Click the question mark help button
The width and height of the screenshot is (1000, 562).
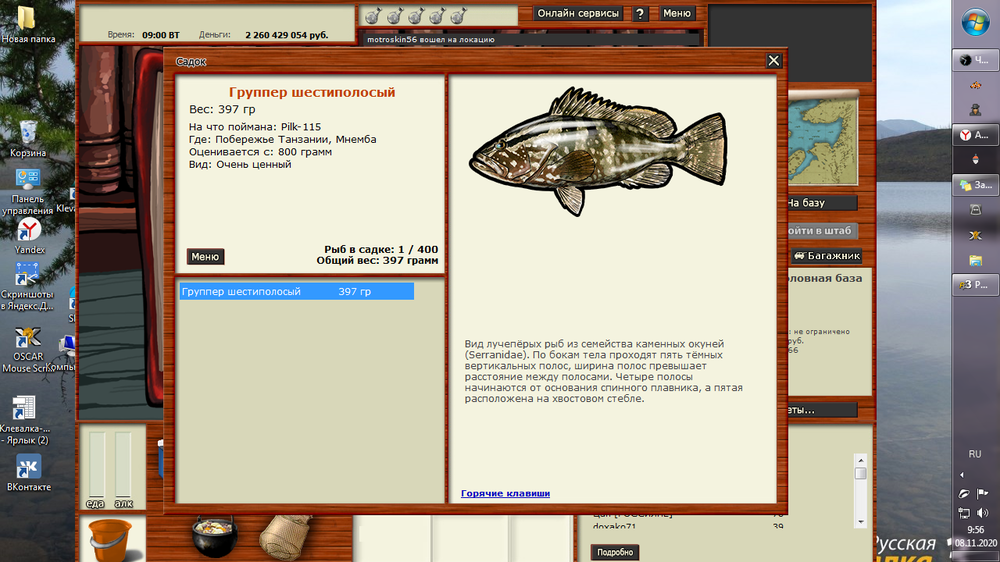pos(640,14)
